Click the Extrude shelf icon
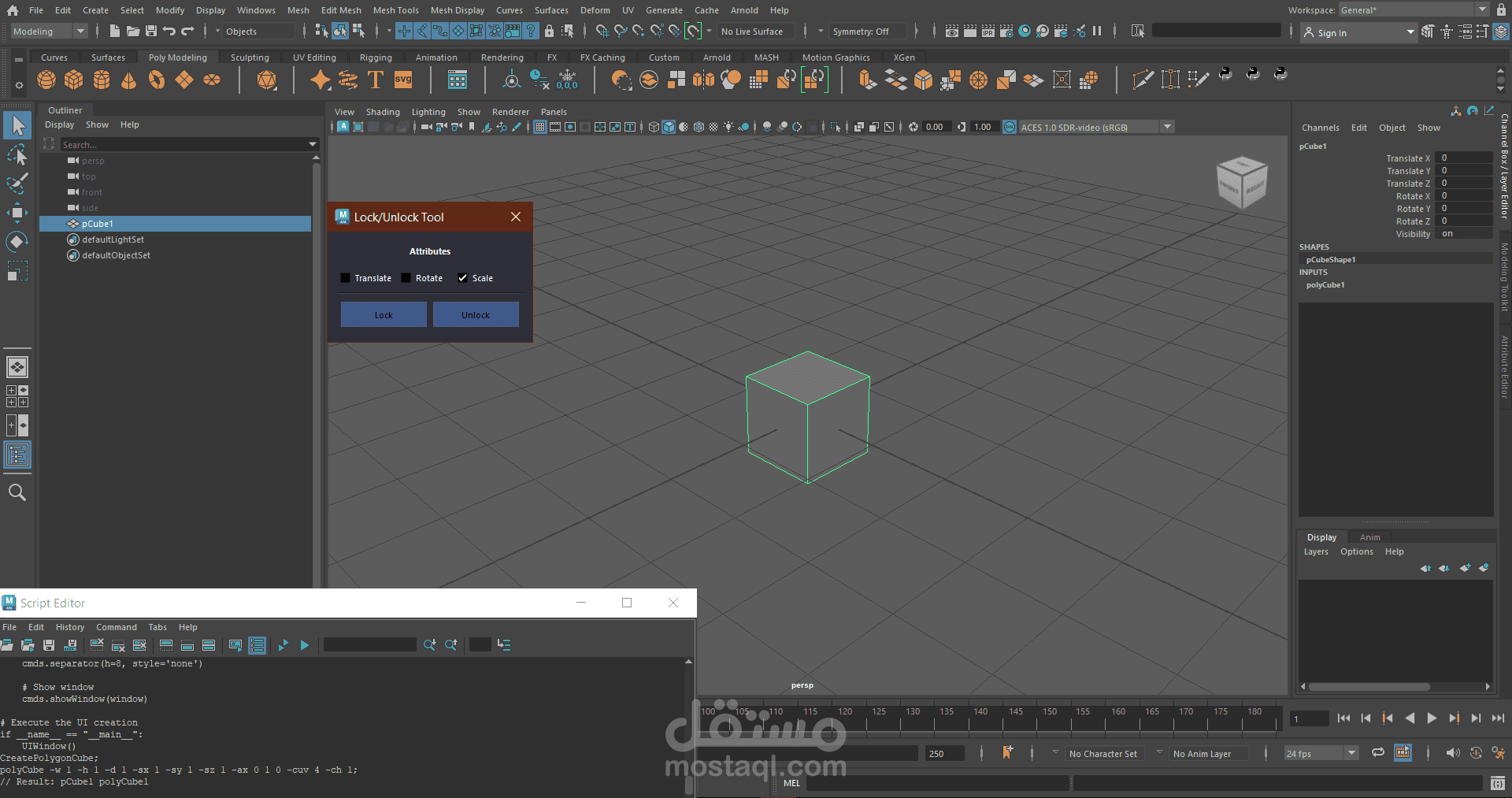The height and width of the screenshot is (798, 1512). click(868, 80)
